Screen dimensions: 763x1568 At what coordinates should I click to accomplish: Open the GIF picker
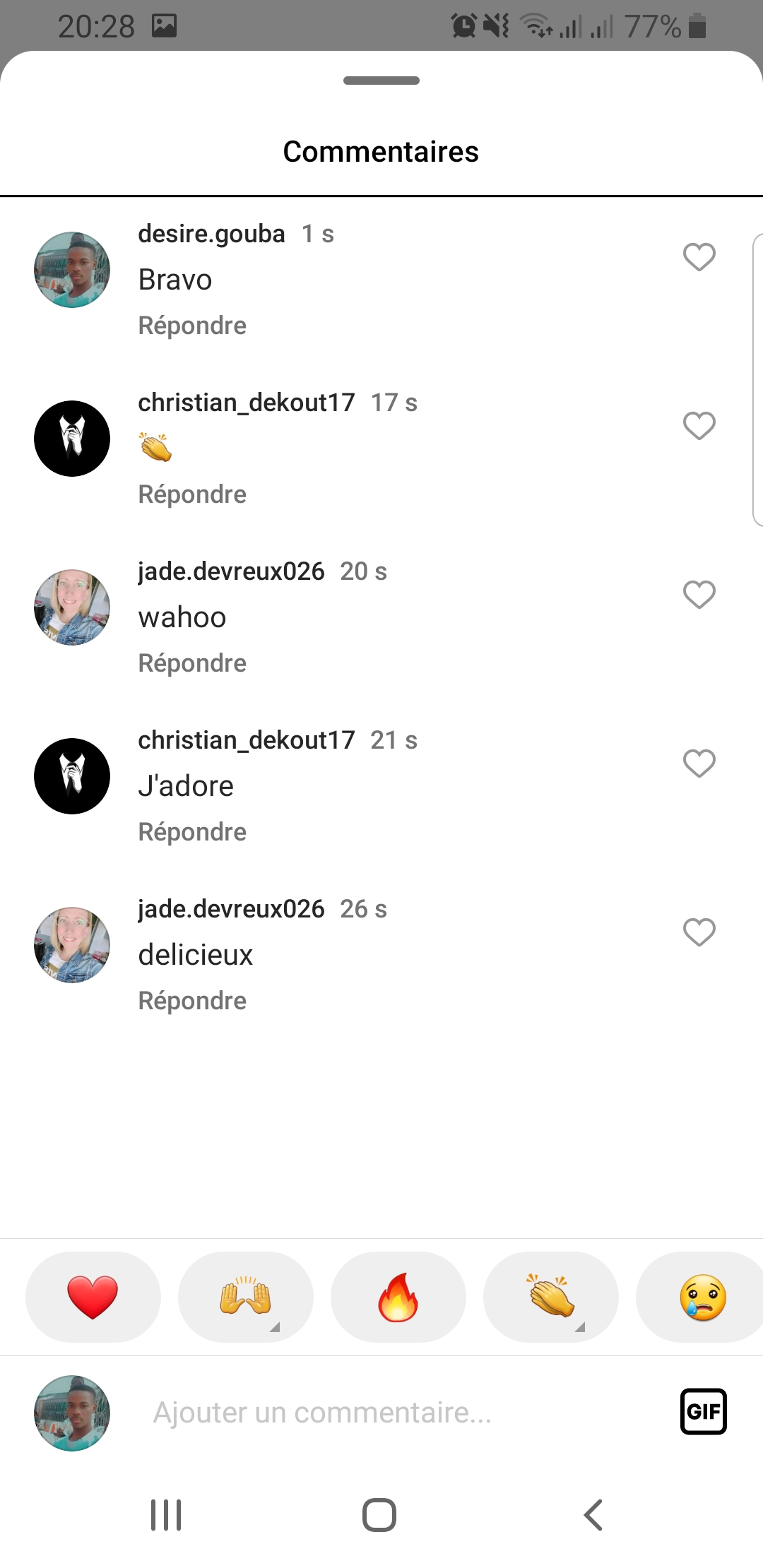704,1411
